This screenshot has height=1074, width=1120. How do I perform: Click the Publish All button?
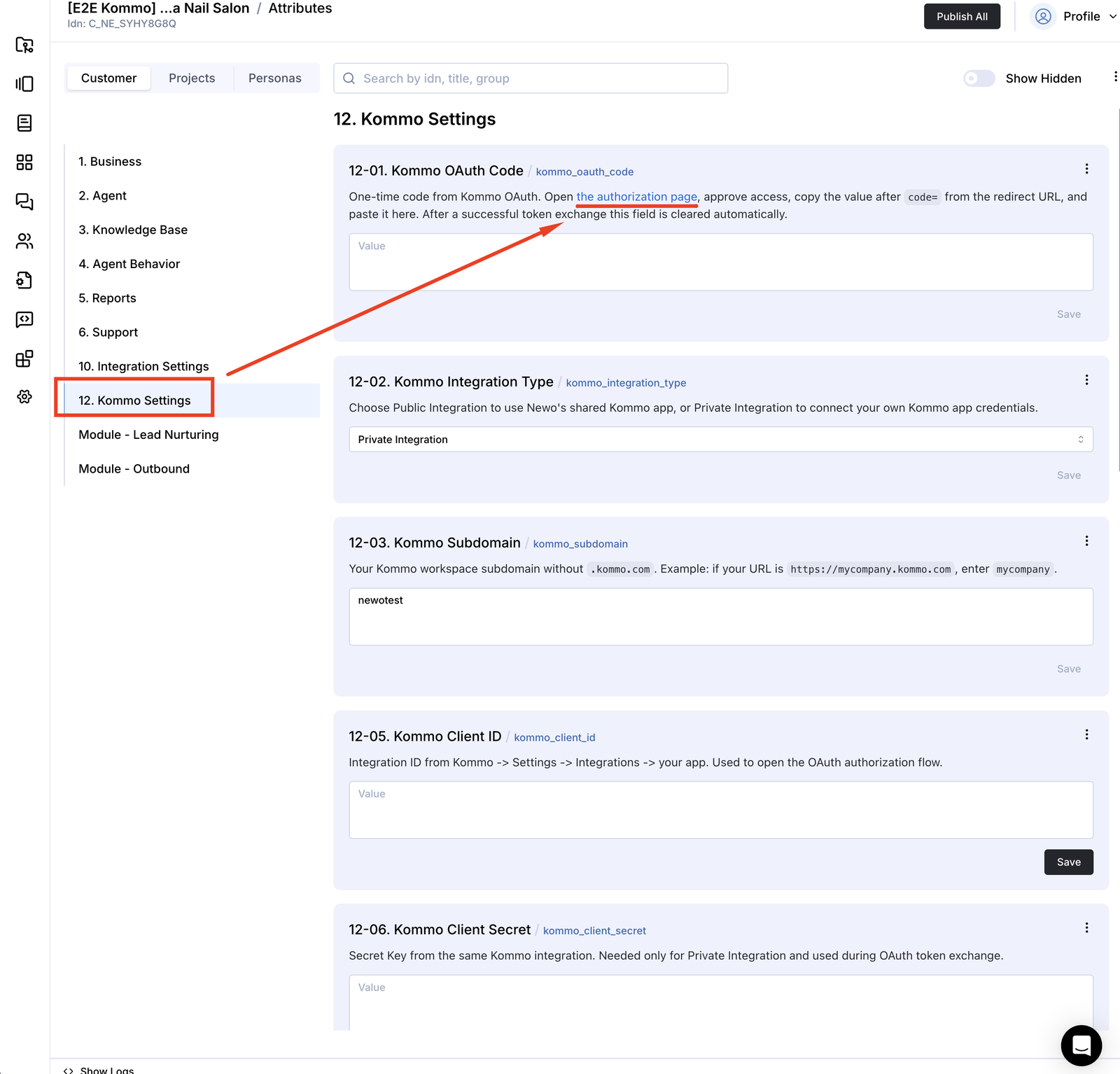click(x=962, y=16)
